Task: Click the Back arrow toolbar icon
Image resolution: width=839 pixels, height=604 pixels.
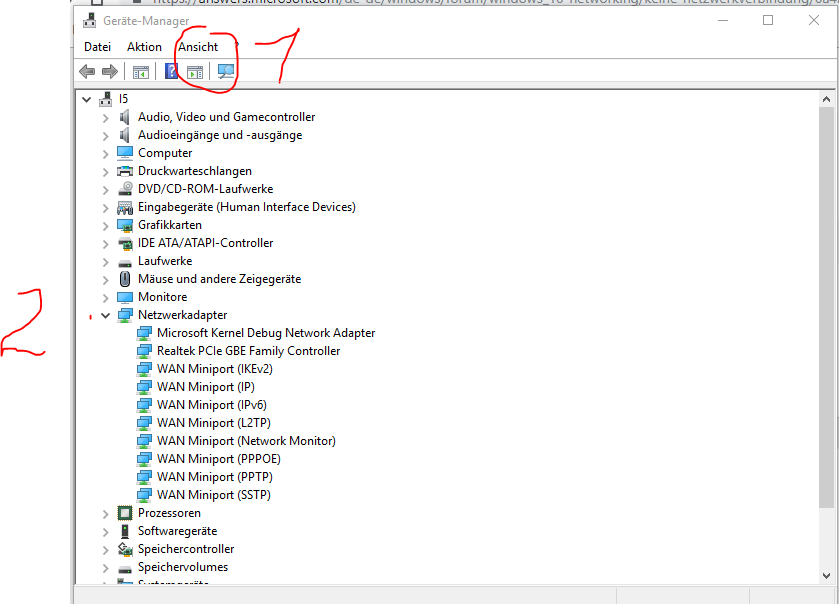Action: click(x=87, y=71)
